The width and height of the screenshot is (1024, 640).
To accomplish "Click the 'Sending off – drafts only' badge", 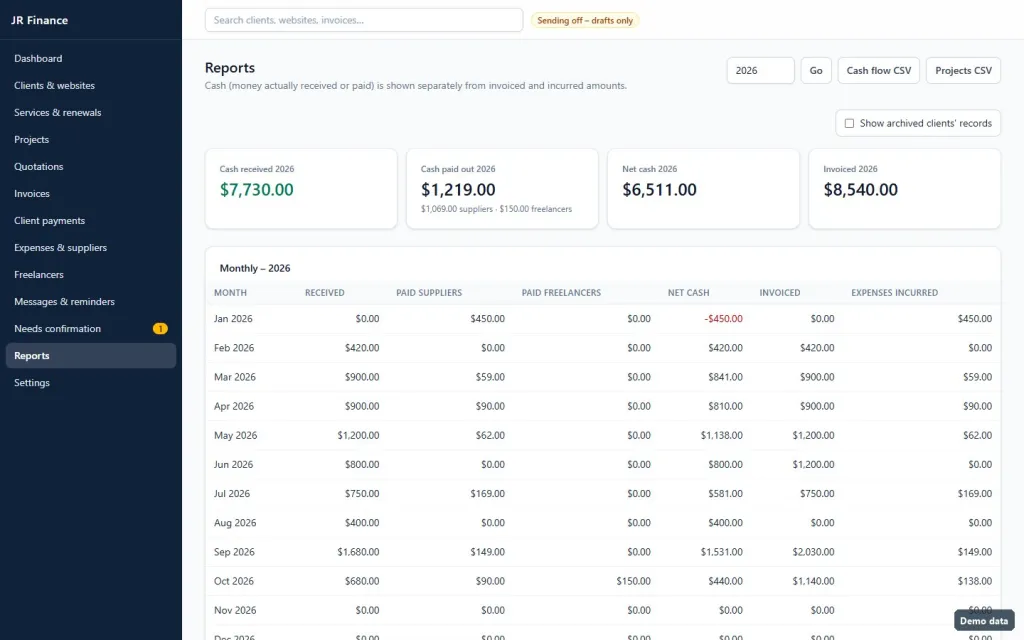I will click(584, 20).
